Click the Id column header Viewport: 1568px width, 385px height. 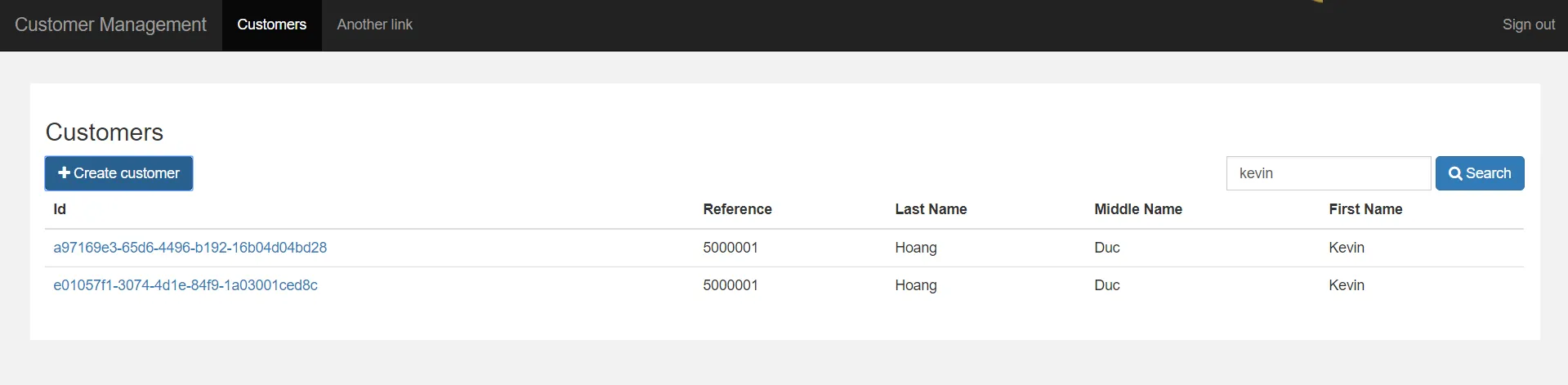60,209
